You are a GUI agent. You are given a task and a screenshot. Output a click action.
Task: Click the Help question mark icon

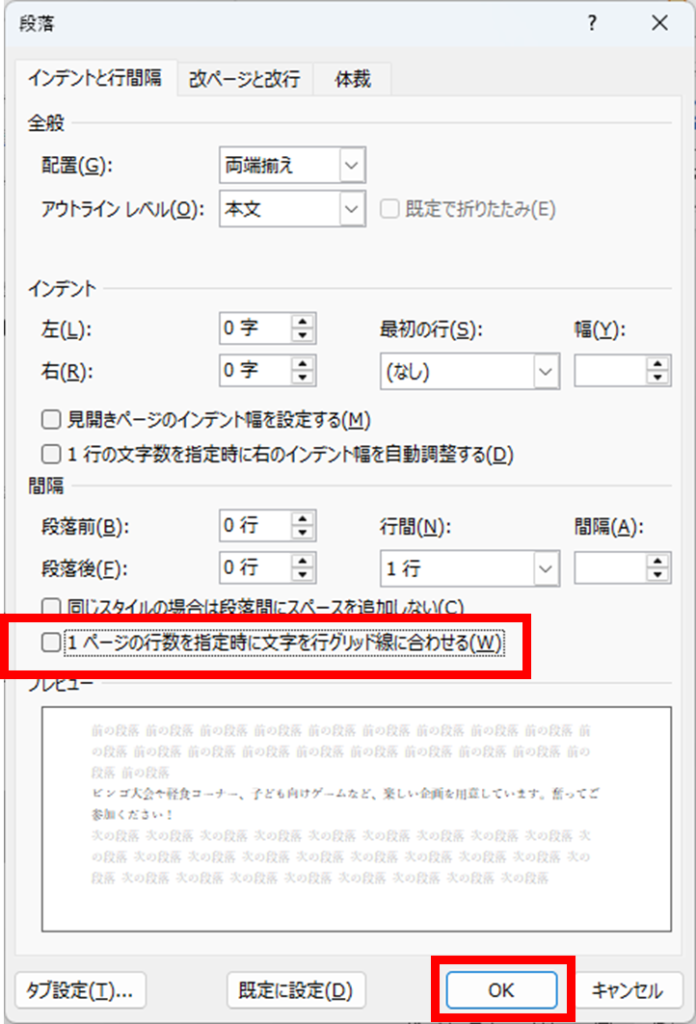pos(593,23)
